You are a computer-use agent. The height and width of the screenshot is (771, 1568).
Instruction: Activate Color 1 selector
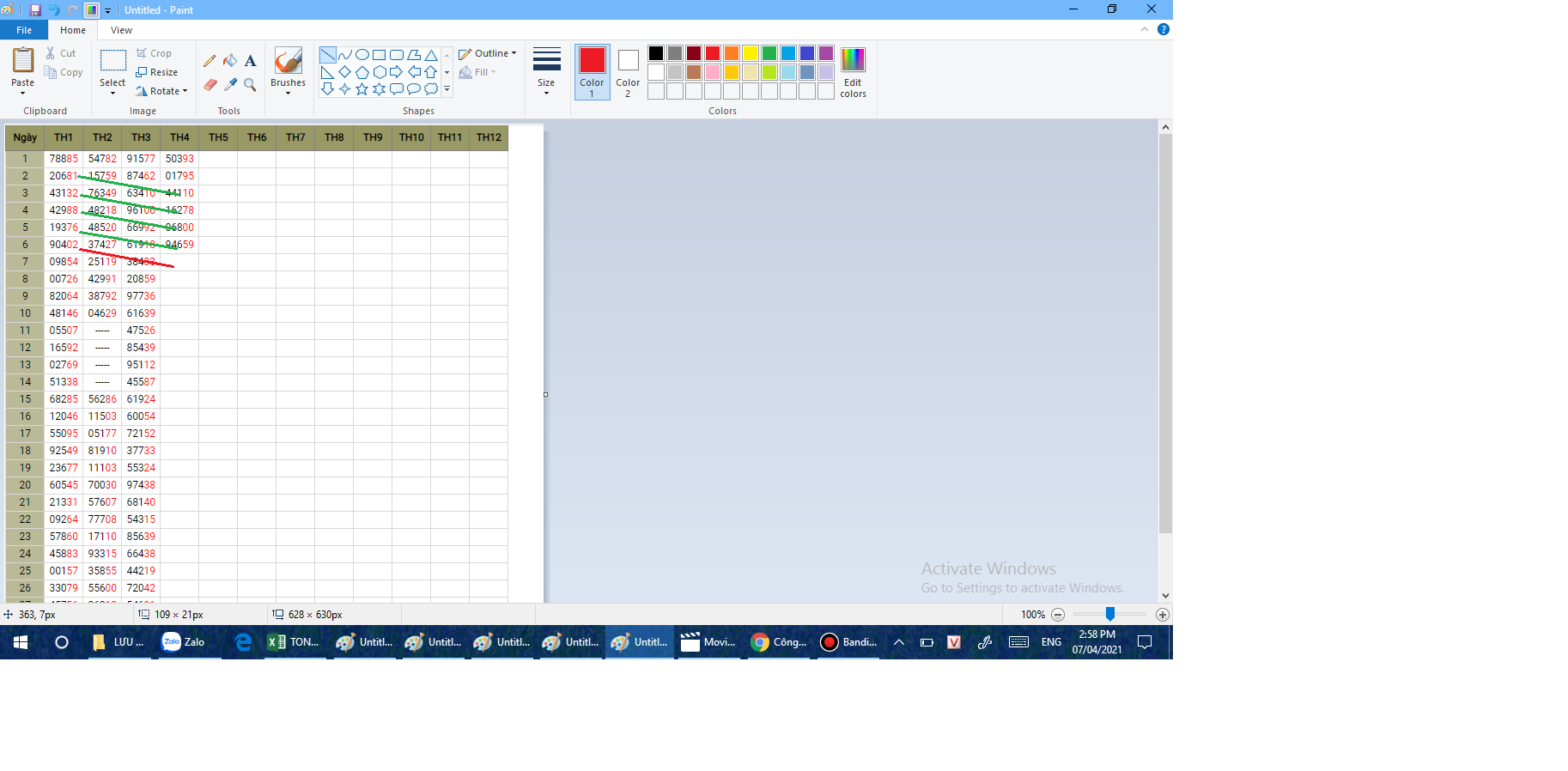592,72
